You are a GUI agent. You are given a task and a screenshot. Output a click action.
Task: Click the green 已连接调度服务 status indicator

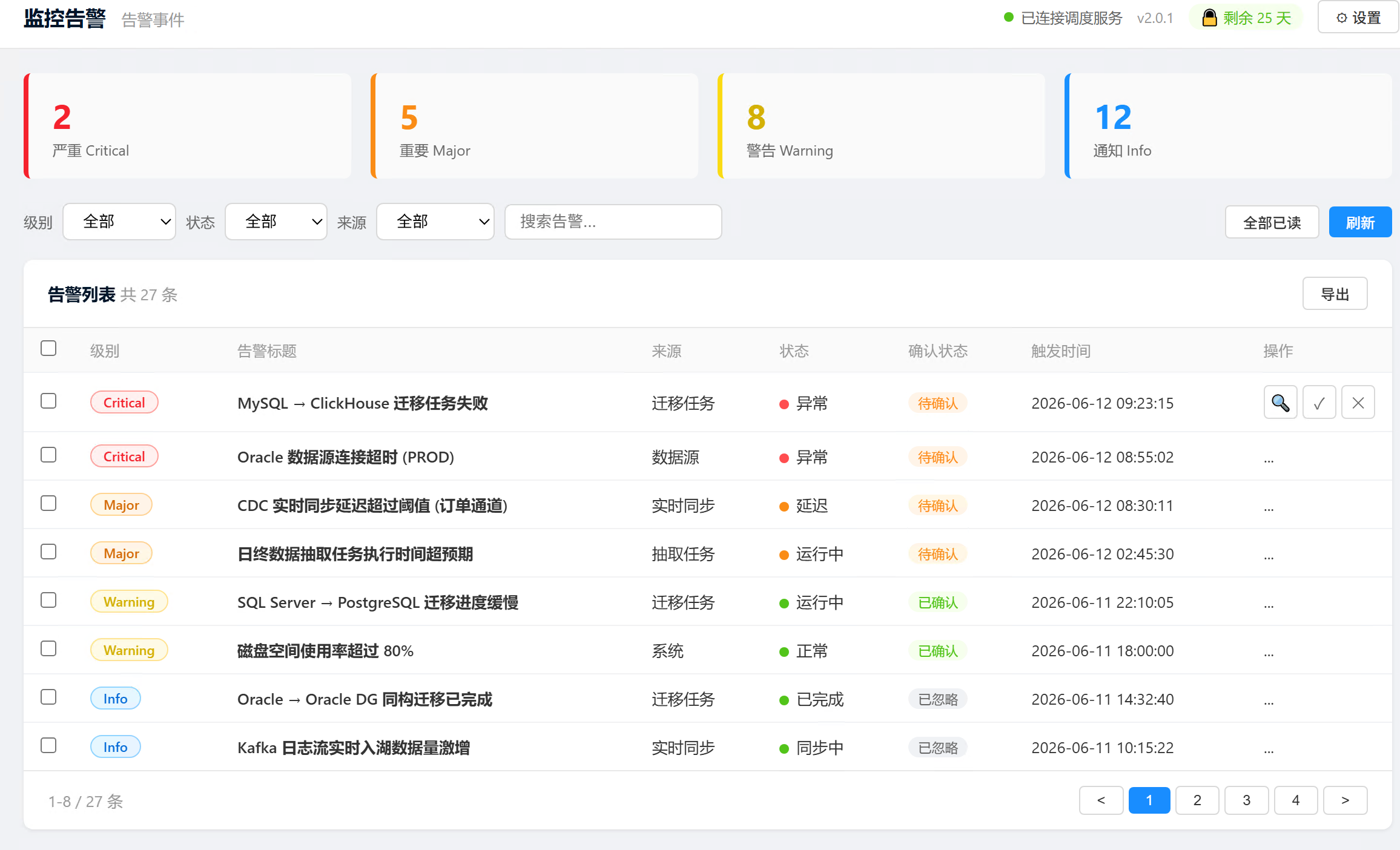(x=1063, y=18)
